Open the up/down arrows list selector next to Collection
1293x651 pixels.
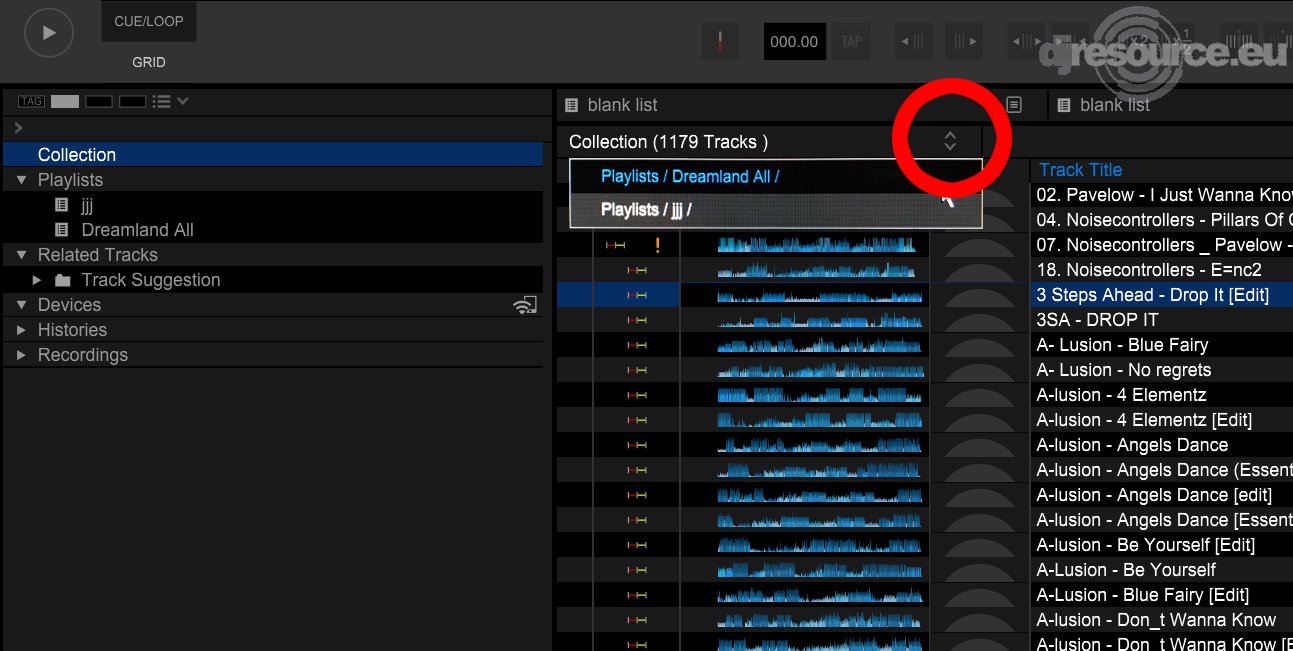tap(950, 141)
